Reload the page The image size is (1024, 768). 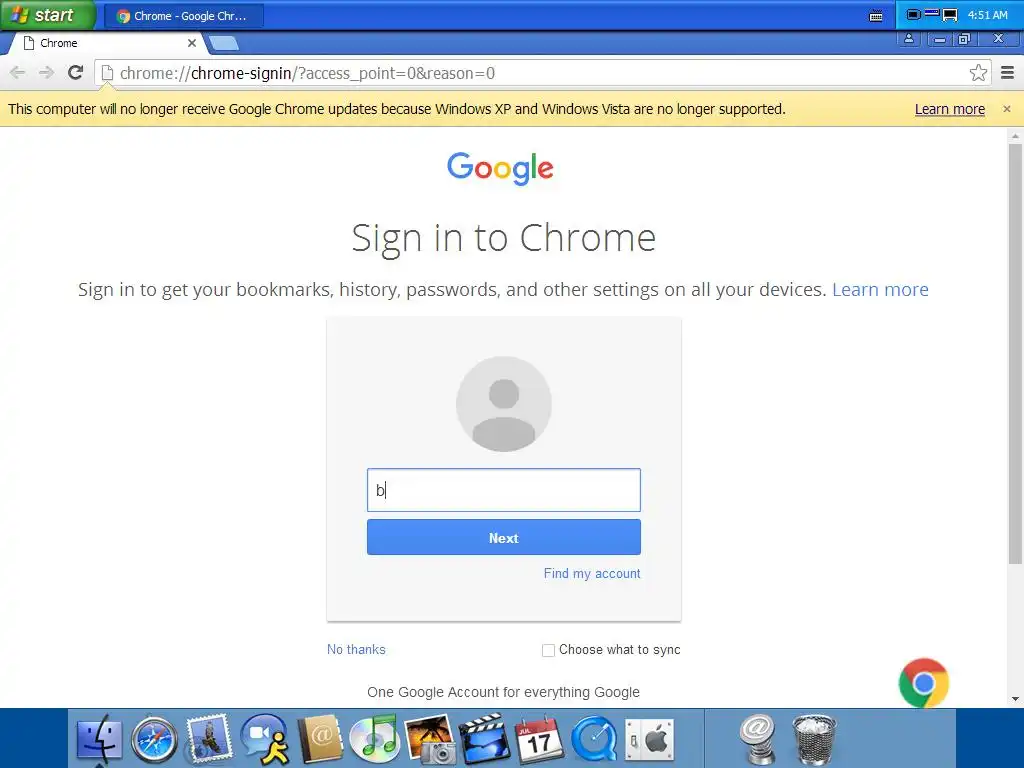pos(76,72)
